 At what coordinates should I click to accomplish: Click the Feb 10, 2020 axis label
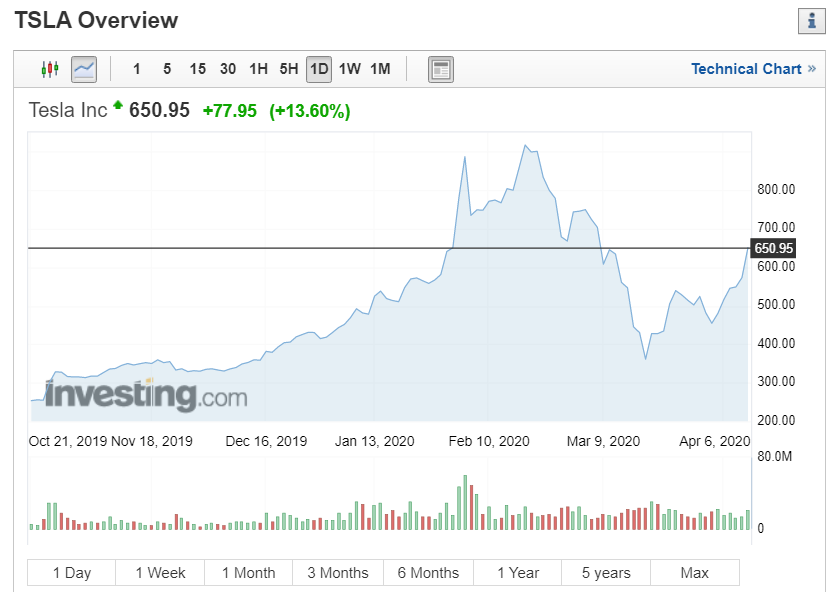pyautogui.click(x=488, y=441)
